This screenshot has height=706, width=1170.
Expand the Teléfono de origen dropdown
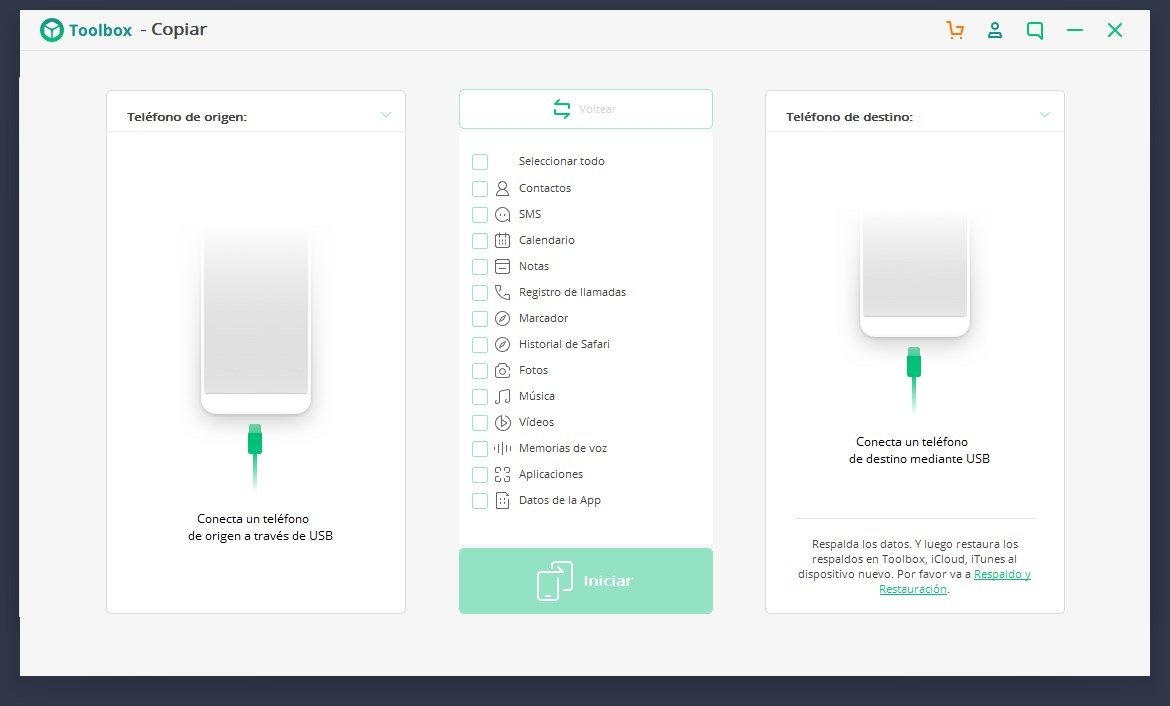[386, 115]
